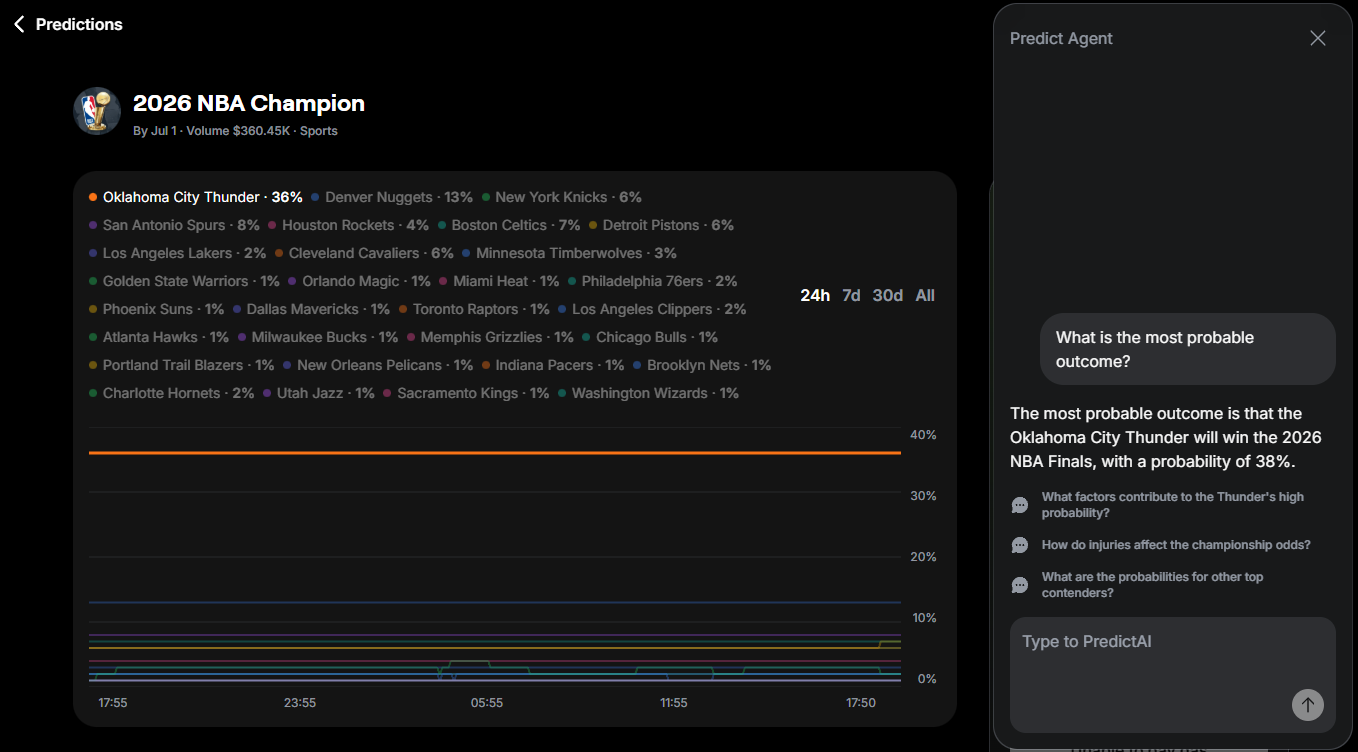The image size is (1358, 752).
Task: Send a message using the arrow icon
Action: 1307,705
